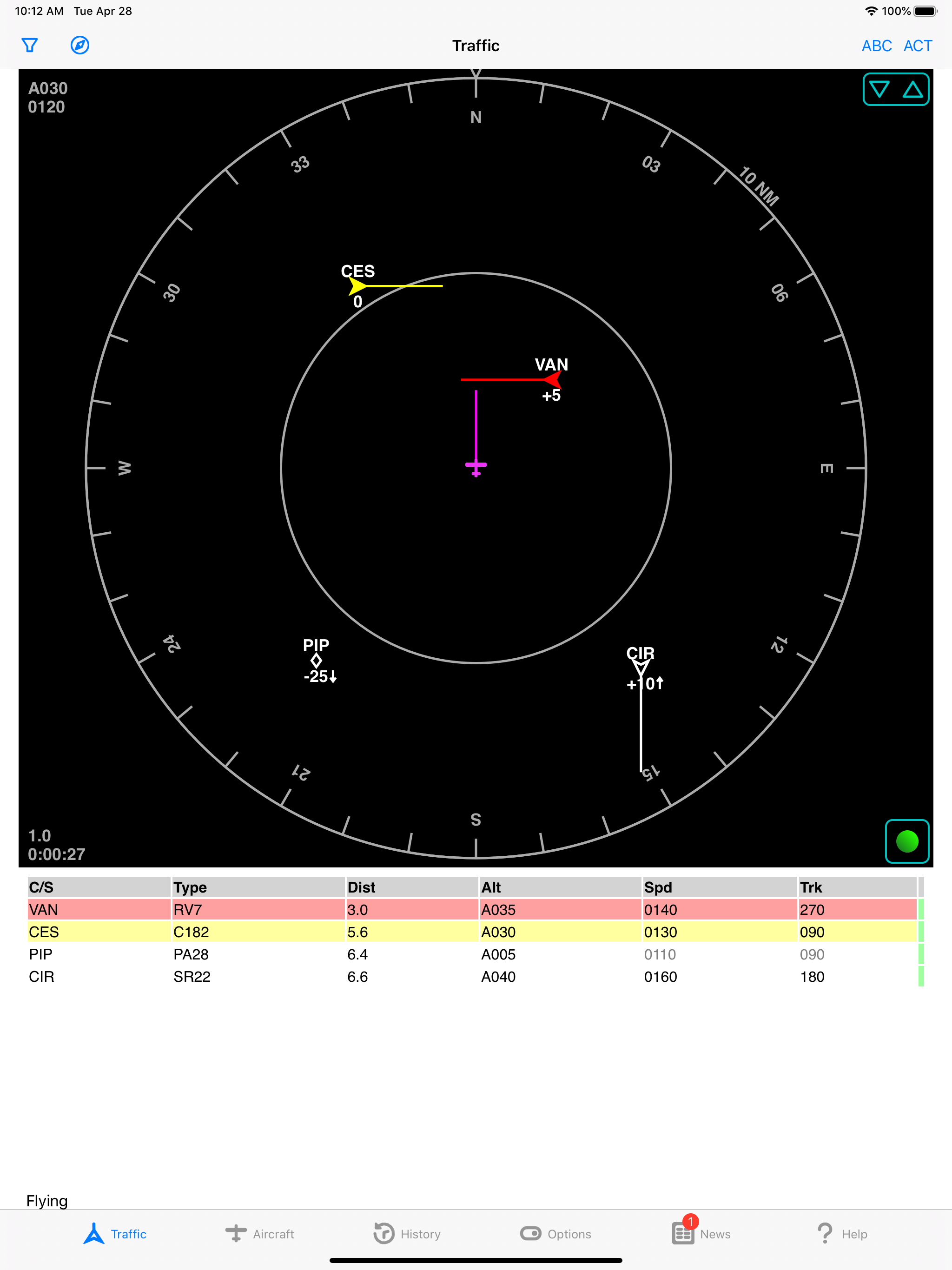Screen dimensions: 952x1270
Task: Tap the PIP diamond traffic symbol
Action: [x=316, y=661]
